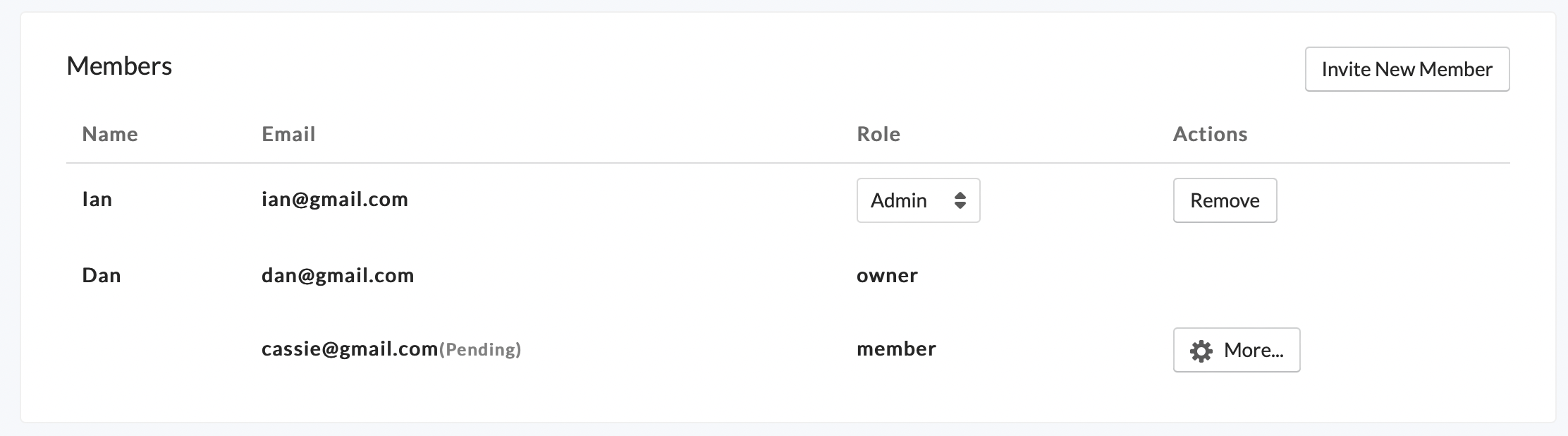Click the gear icon in More button
This screenshot has height=436, width=1568.
pyautogui.click(x=1201, y=351)
